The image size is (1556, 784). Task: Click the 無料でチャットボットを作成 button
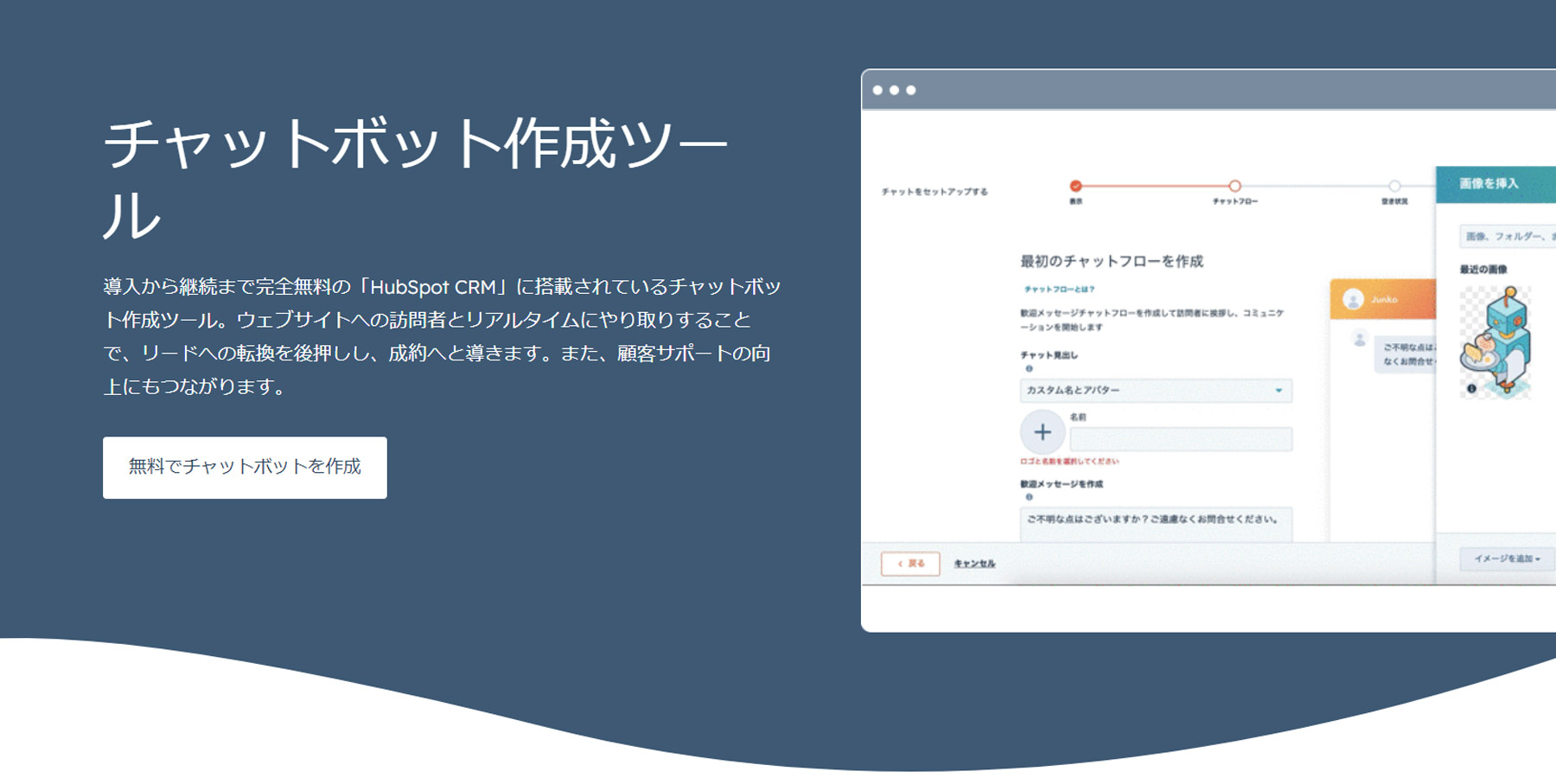pos(245,468)
